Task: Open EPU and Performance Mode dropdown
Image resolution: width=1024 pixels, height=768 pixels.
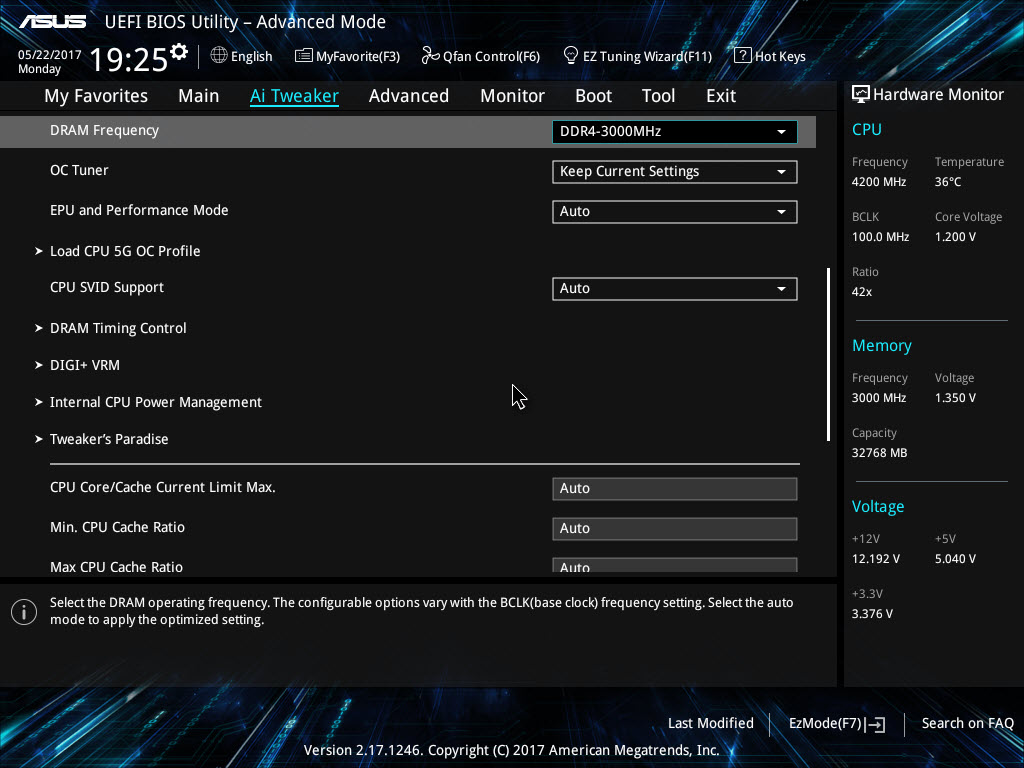Action: point(674,212)
